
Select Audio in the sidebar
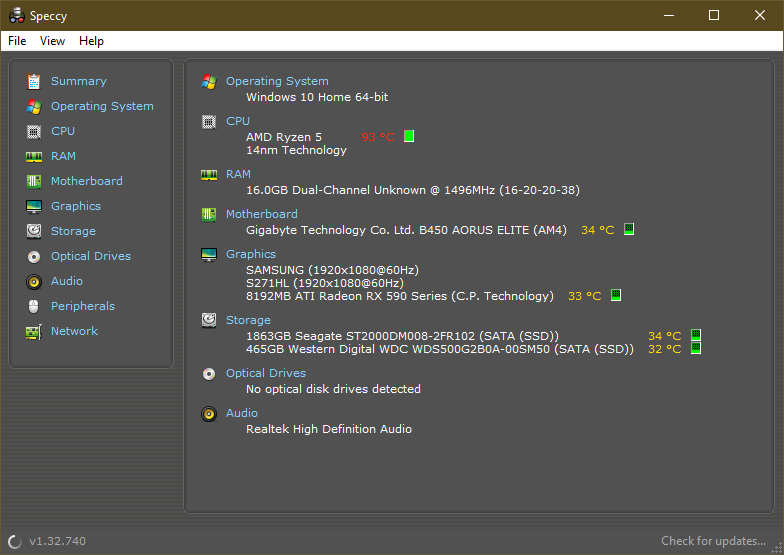[66, 281]
